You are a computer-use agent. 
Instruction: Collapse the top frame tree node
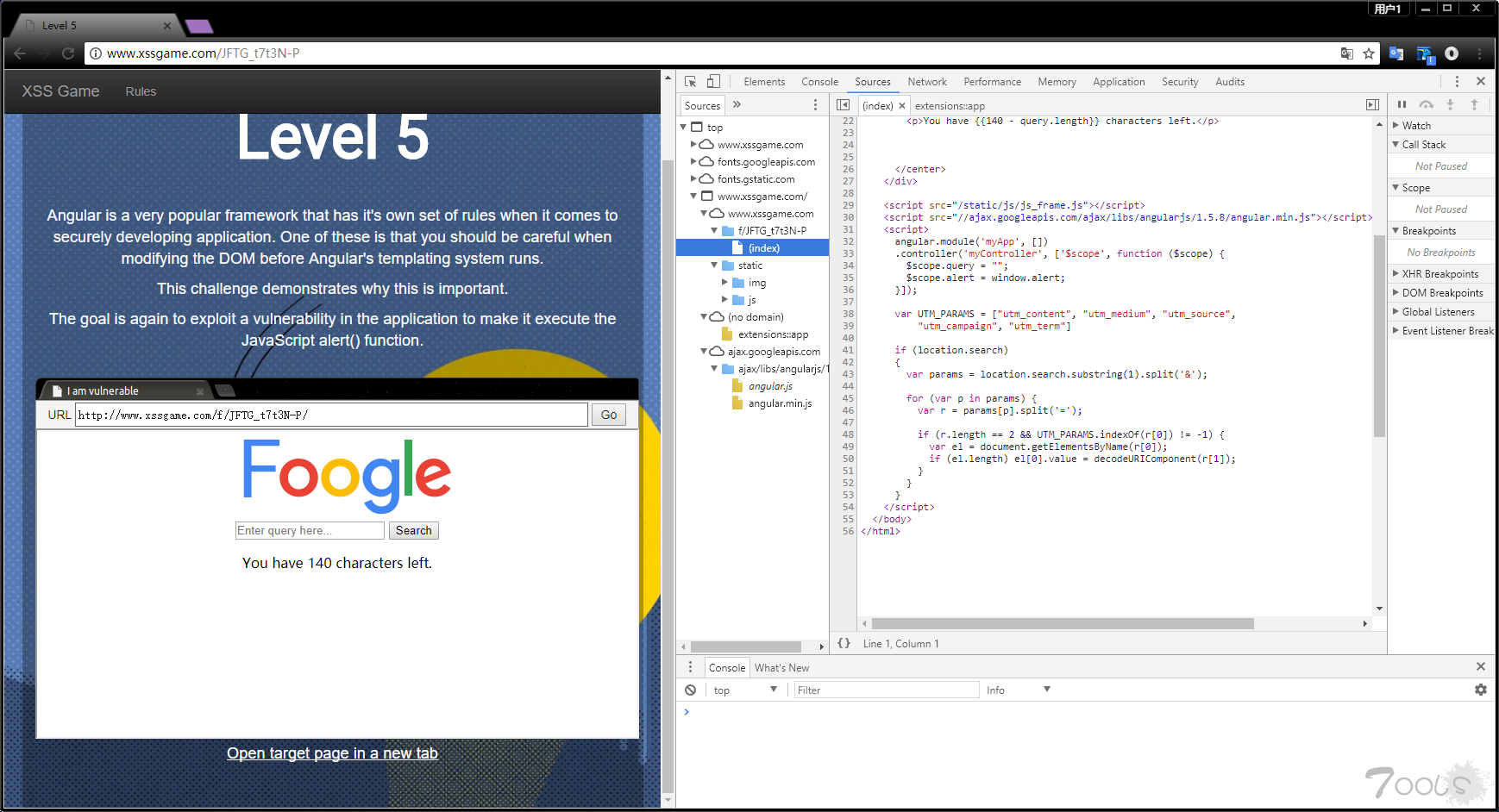click(x=684, y=127)
